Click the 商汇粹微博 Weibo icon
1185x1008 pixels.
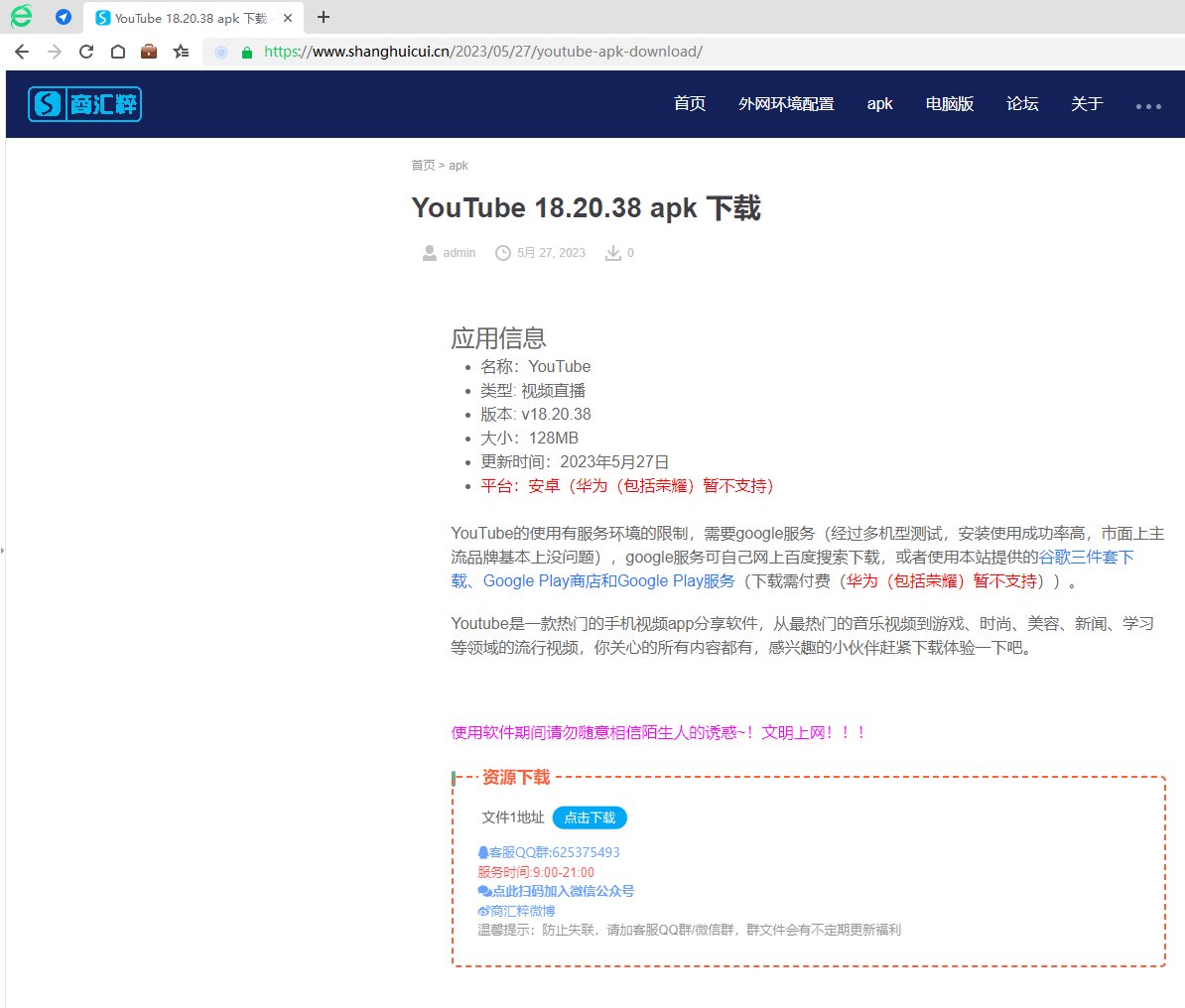point(483,911)
